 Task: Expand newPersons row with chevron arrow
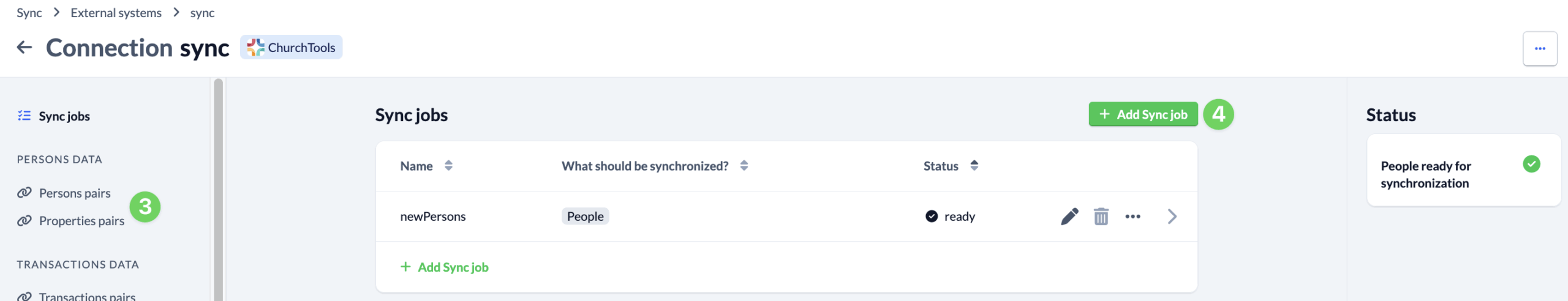coord(1172,217)
